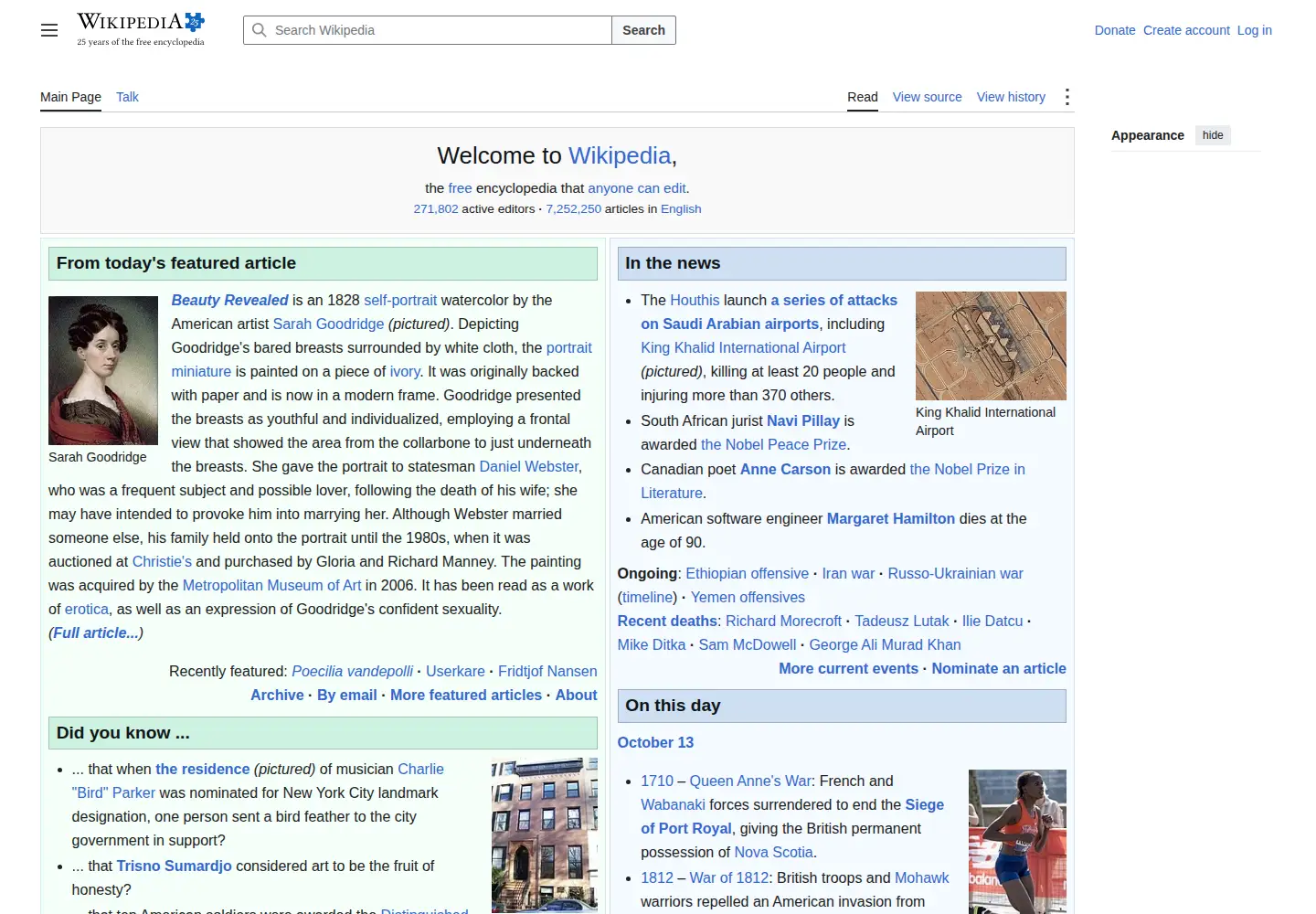
Task: Select the Main Page tab
Action: (x=70, y=97)
